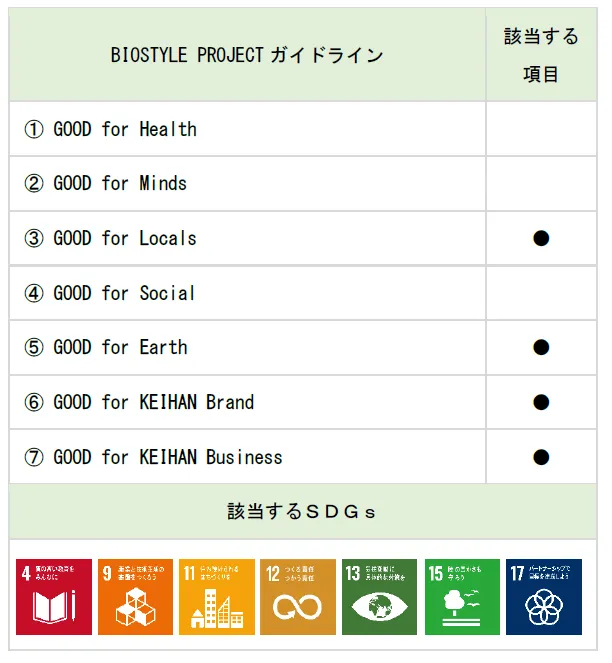Click the SDG 13 climate action icon
Screen dimensions: 612x663
pyautogui.click(x=380, y=597)
